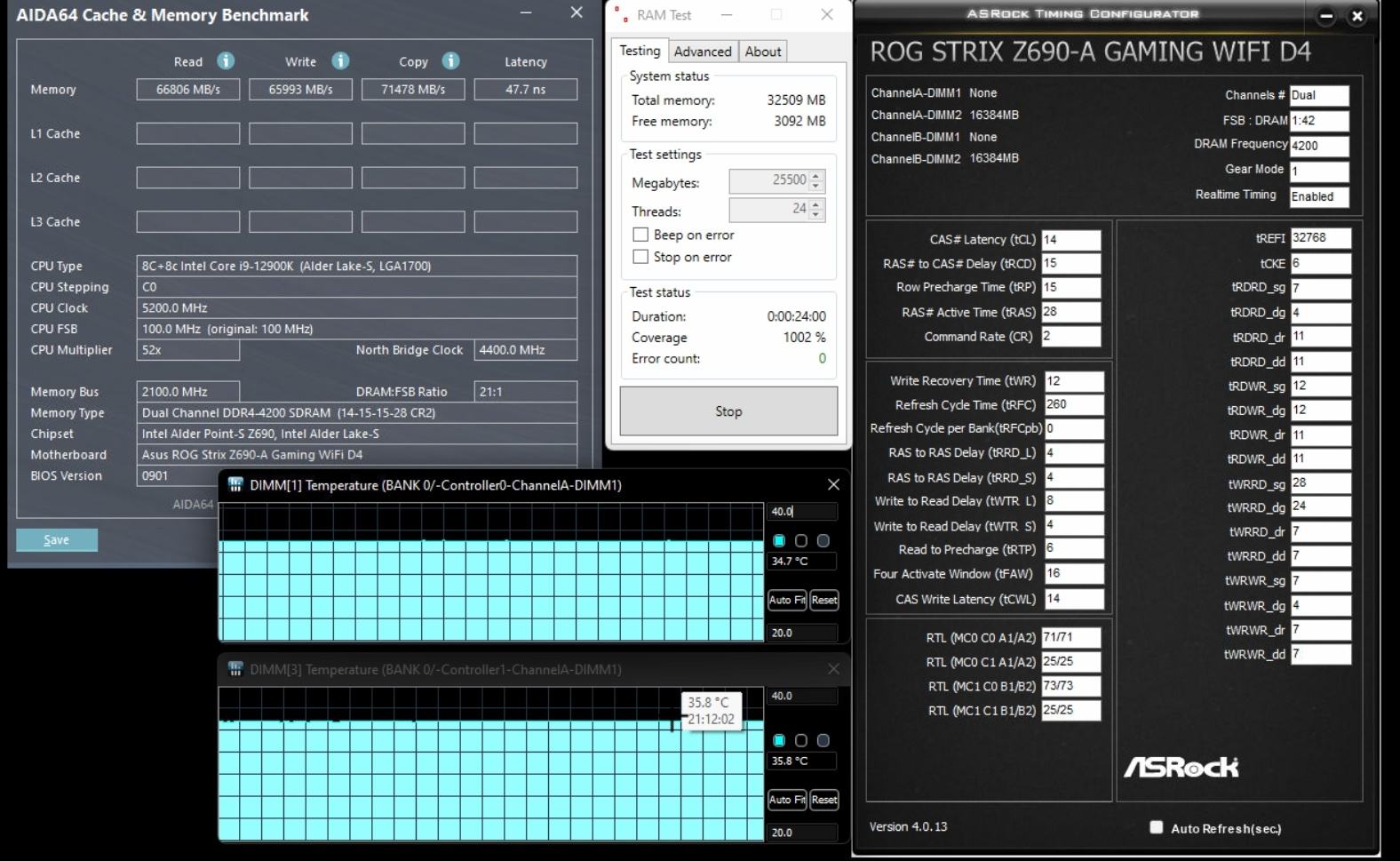This screenshot has width=1400, height=861.
Task: Select second color dot in DIMM[1] window
Action: coord(801,540)
